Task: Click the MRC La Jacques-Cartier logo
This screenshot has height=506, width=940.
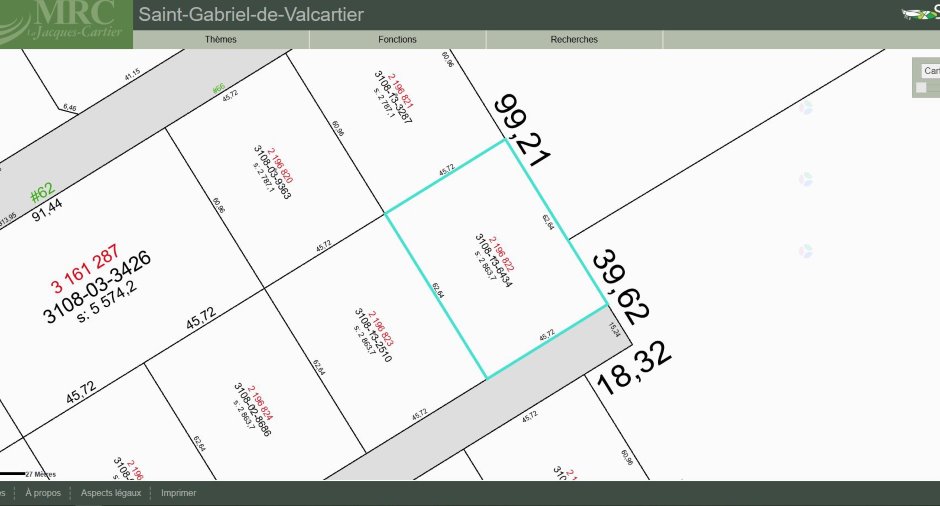Action: coord(66,24)
